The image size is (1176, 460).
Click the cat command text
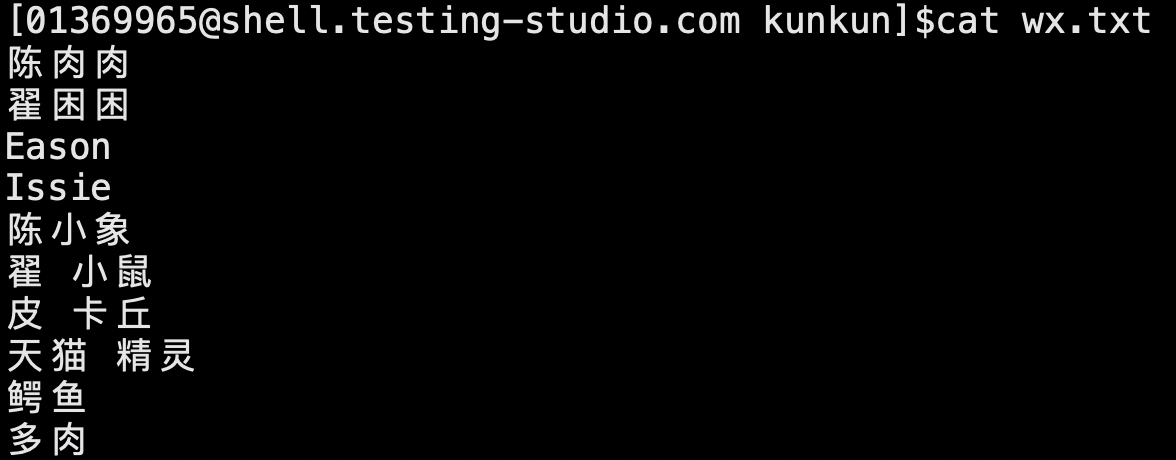(x=968, y=22)
